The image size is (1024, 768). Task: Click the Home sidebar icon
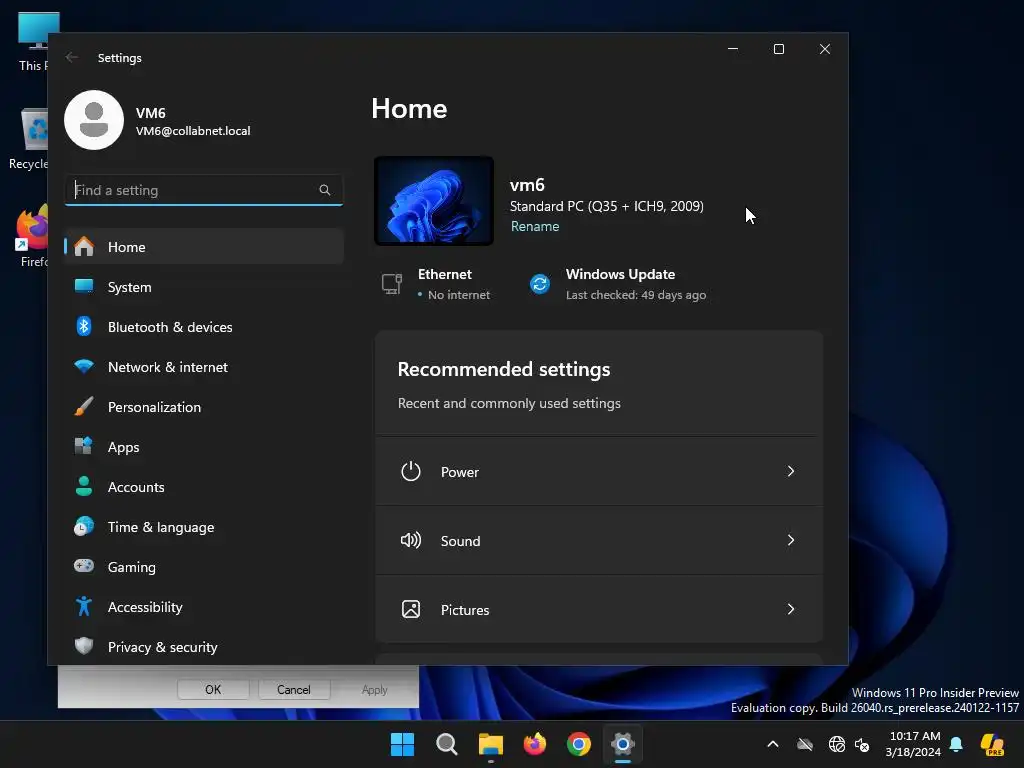pyautogui.click(x=84, y=247)
